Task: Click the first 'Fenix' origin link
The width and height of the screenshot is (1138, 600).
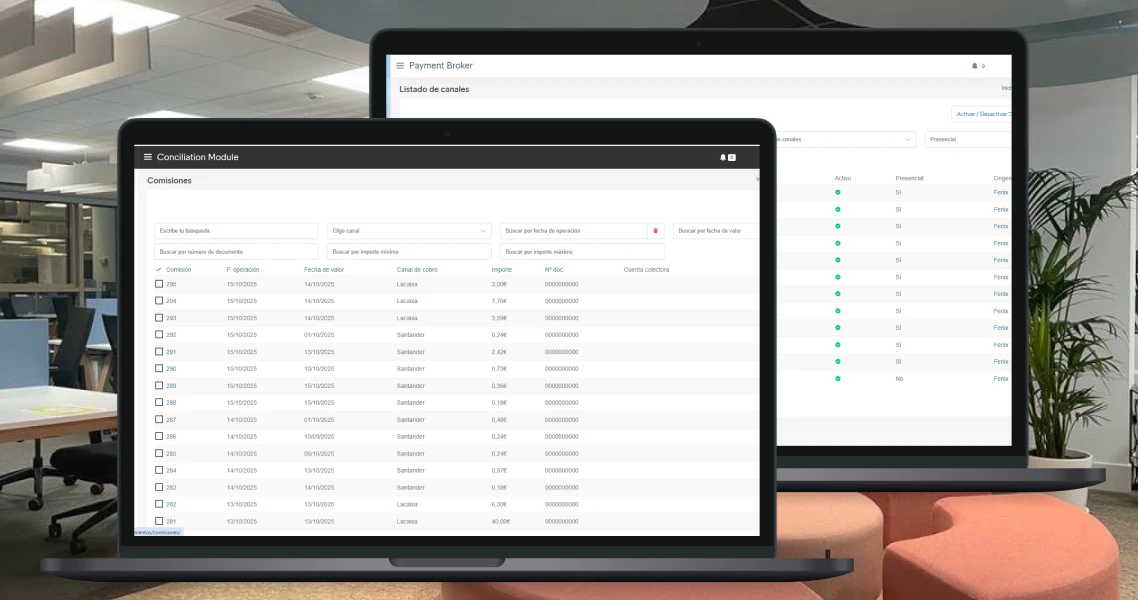Action: click(x=1000, y=192)
